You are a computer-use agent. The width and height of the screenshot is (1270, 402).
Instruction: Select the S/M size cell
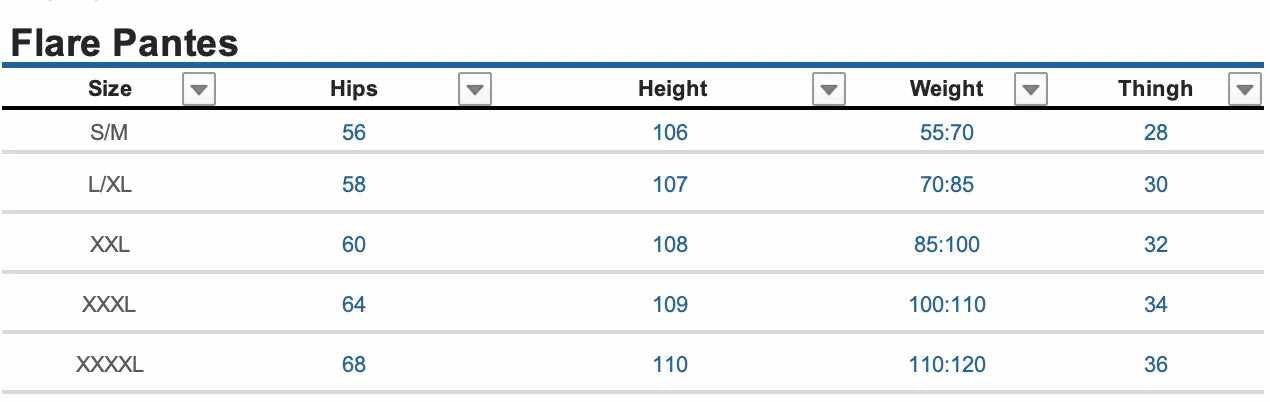pos(110,132)
